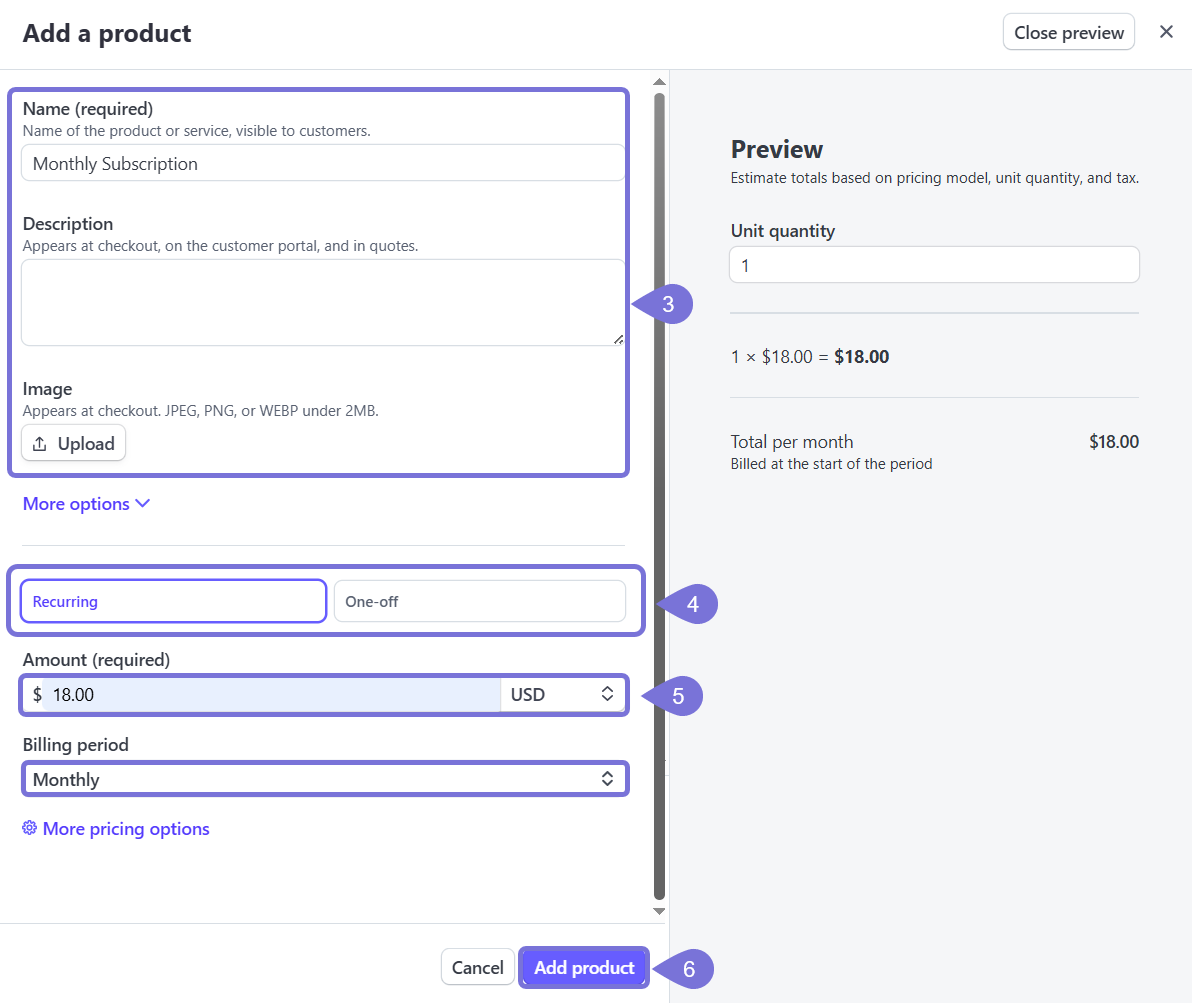
Task: Click the Close preview button
Action: click(1068, 32)
